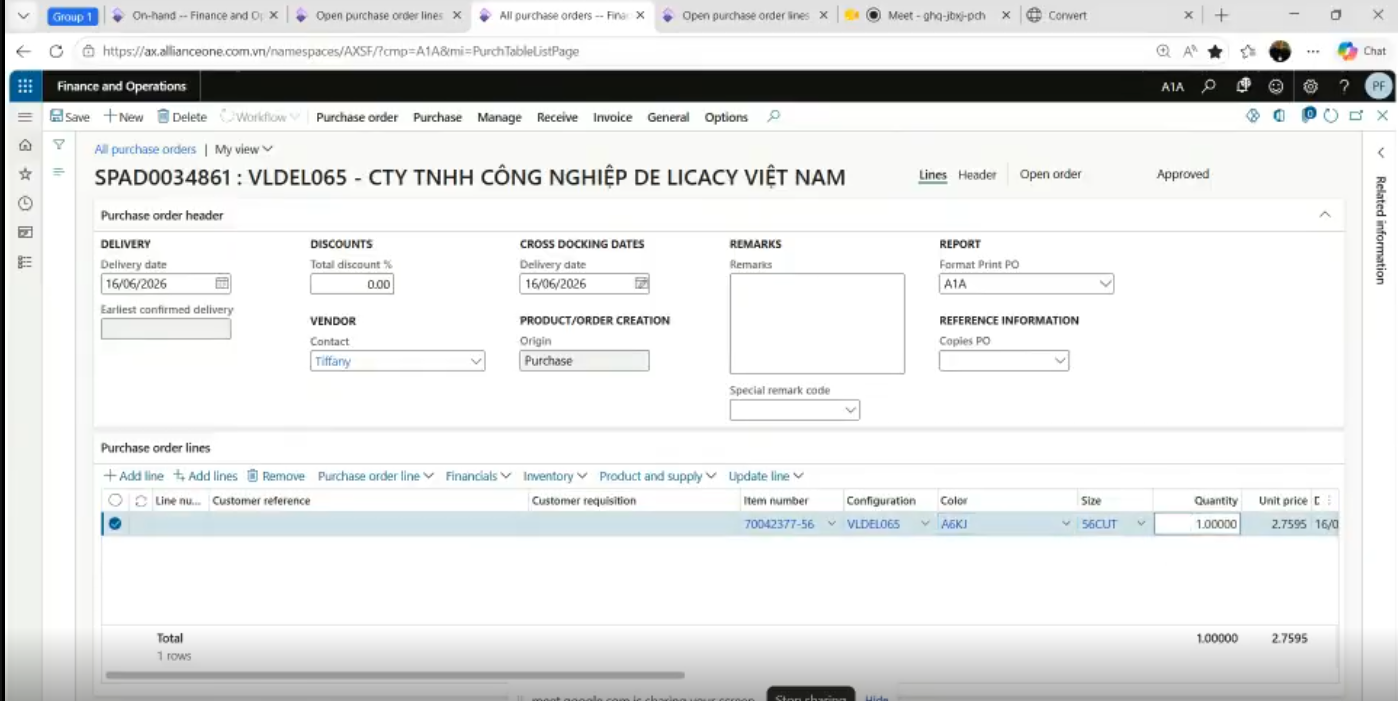The image size is (1398, 701).
Task: Open the PF user account avatar
Action: coord(1378,87)
